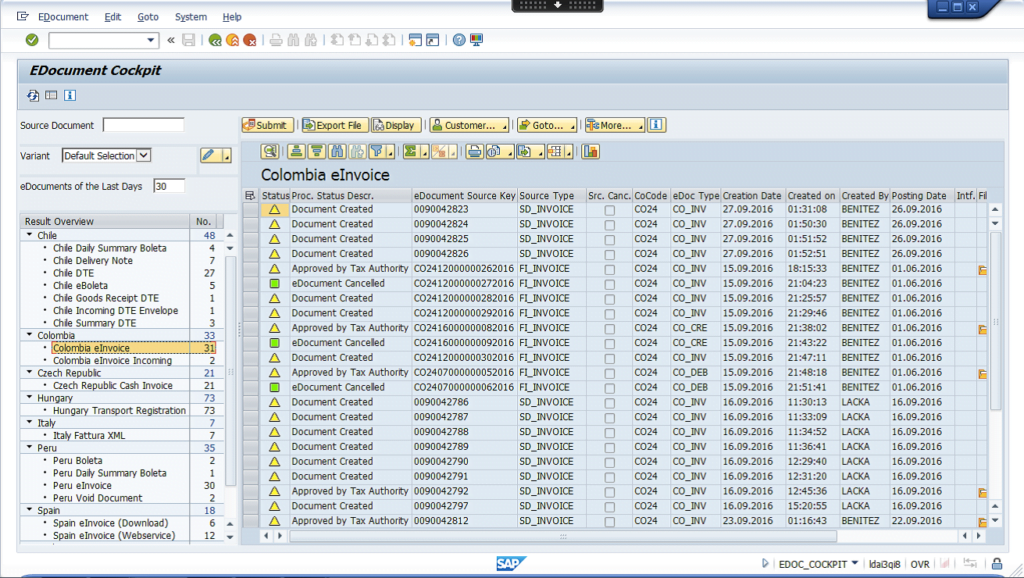1024x578 pixels.
Task: Click the blue Information icon under the title
Action: click(x=70, y=95)
